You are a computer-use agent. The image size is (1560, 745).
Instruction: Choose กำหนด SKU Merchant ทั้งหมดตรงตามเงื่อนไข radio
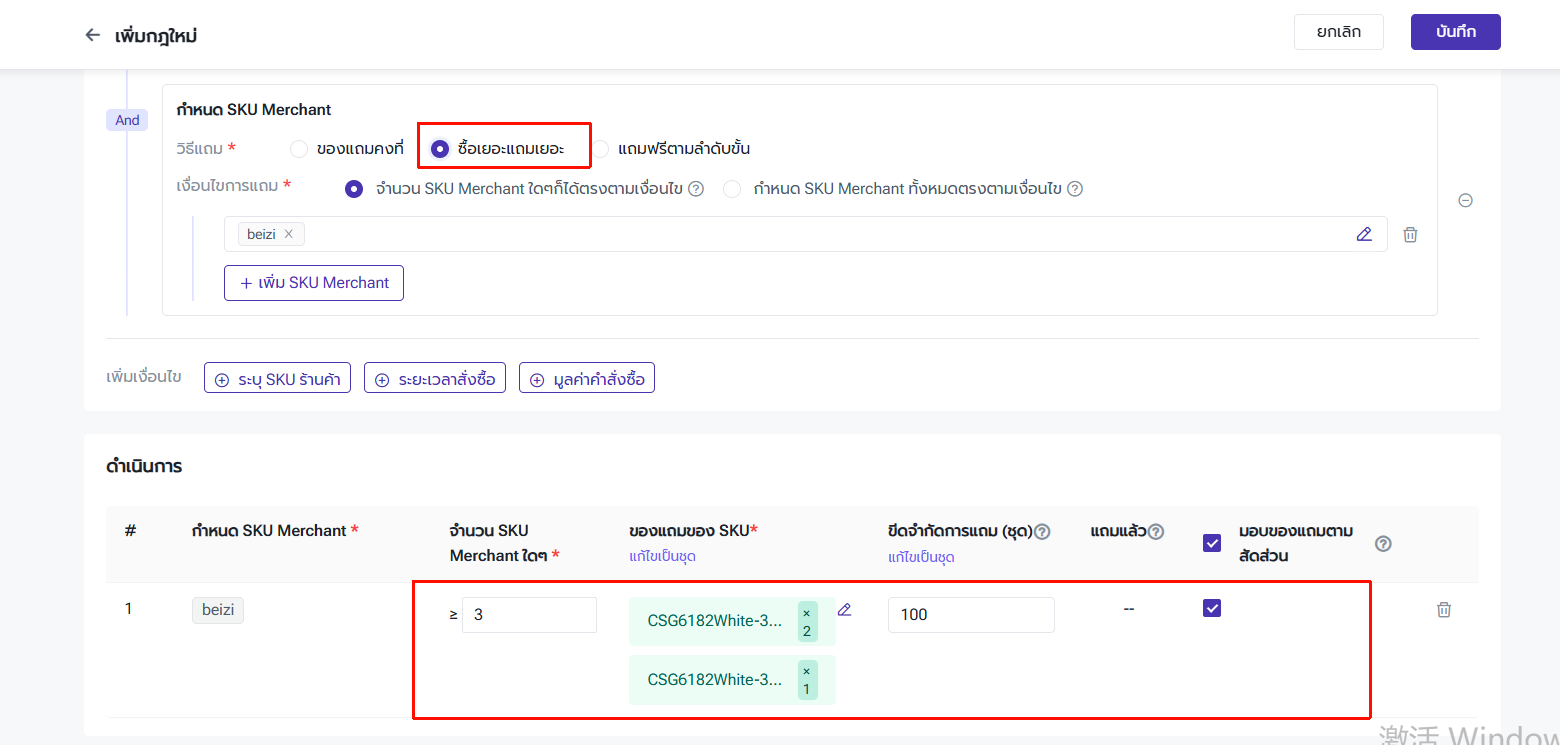pyautogui.click(x=732, y=189)
